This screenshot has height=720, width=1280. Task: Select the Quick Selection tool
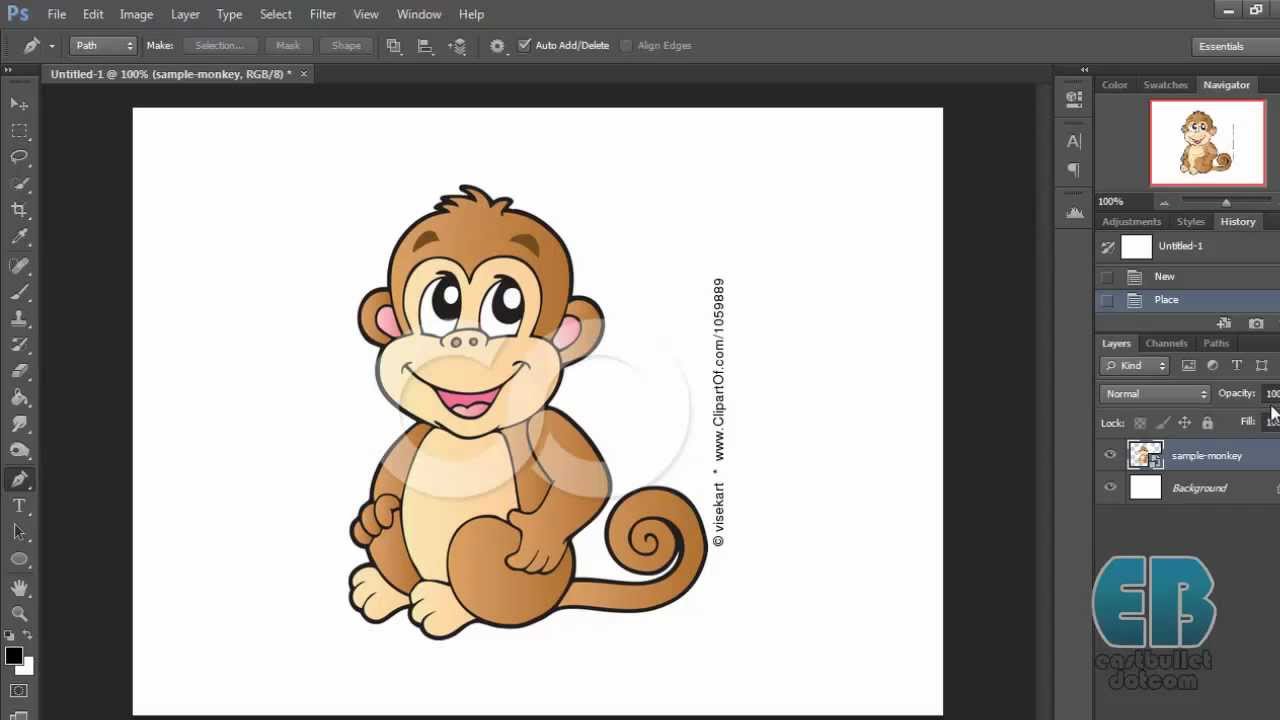coord(19,184)
